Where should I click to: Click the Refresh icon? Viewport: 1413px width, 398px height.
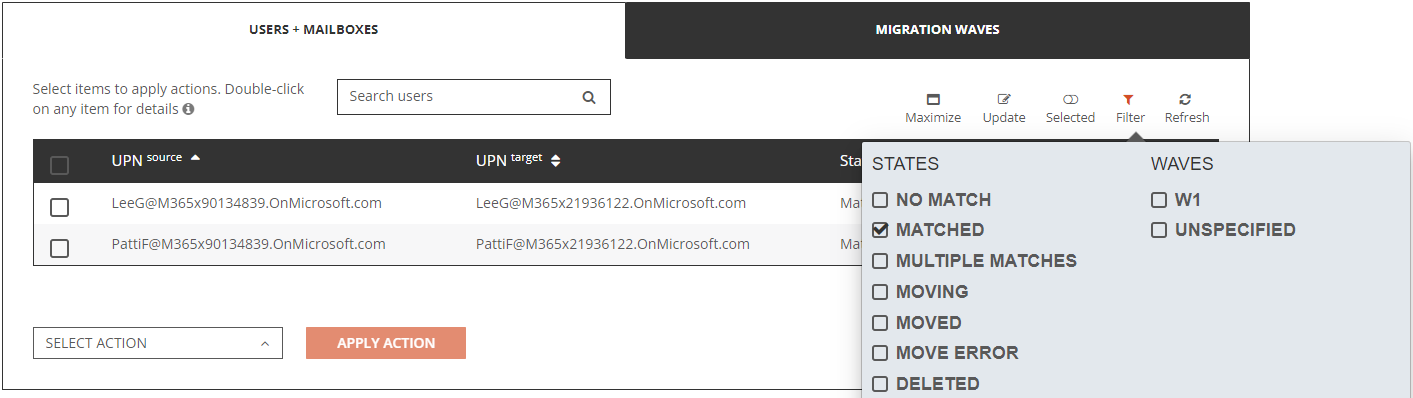(1185, 100)
